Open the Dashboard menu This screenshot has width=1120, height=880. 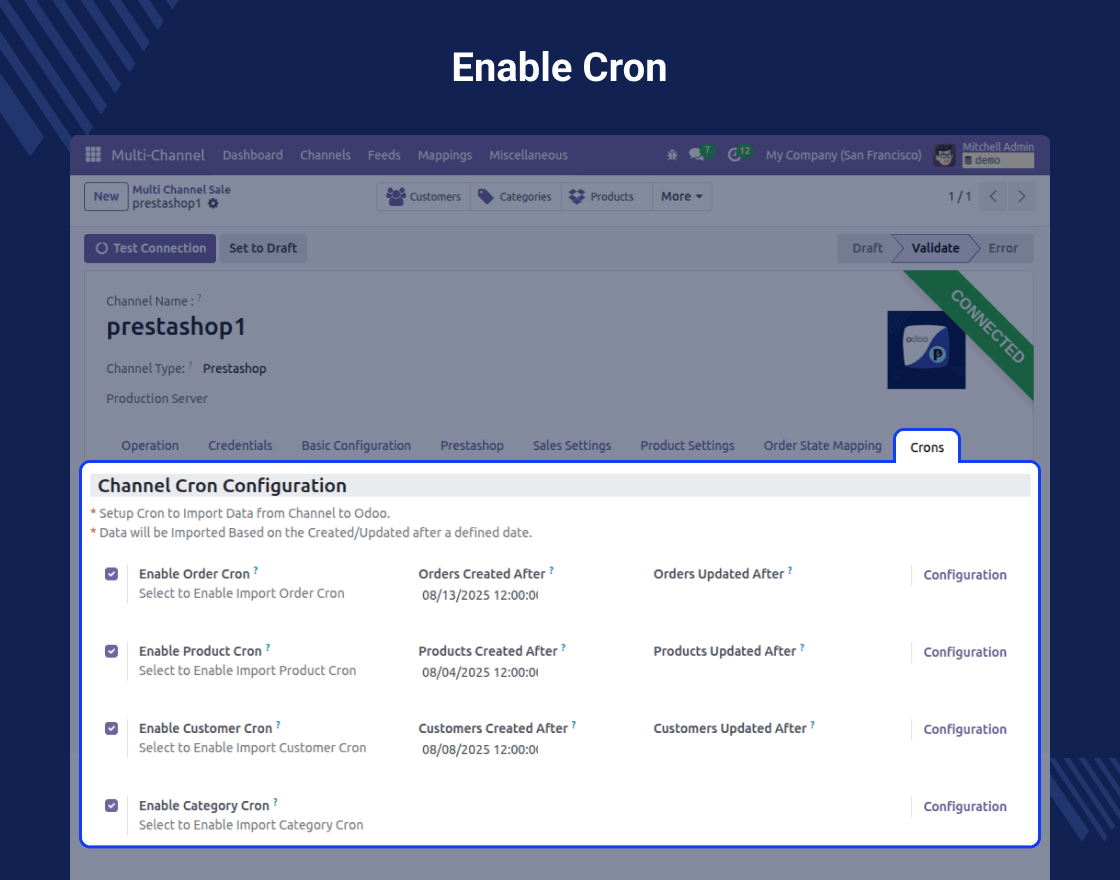253,155
